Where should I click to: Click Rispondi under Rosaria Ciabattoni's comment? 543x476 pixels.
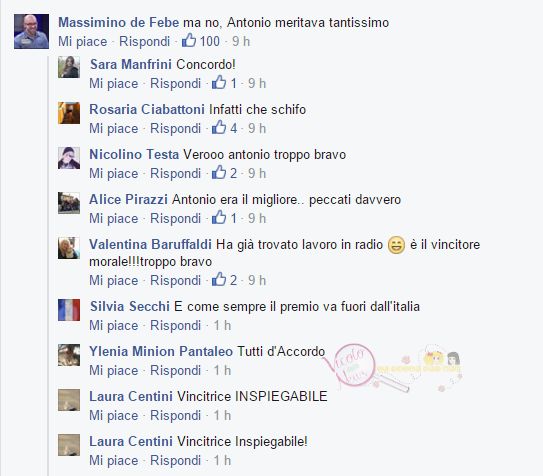coord(175,128)
